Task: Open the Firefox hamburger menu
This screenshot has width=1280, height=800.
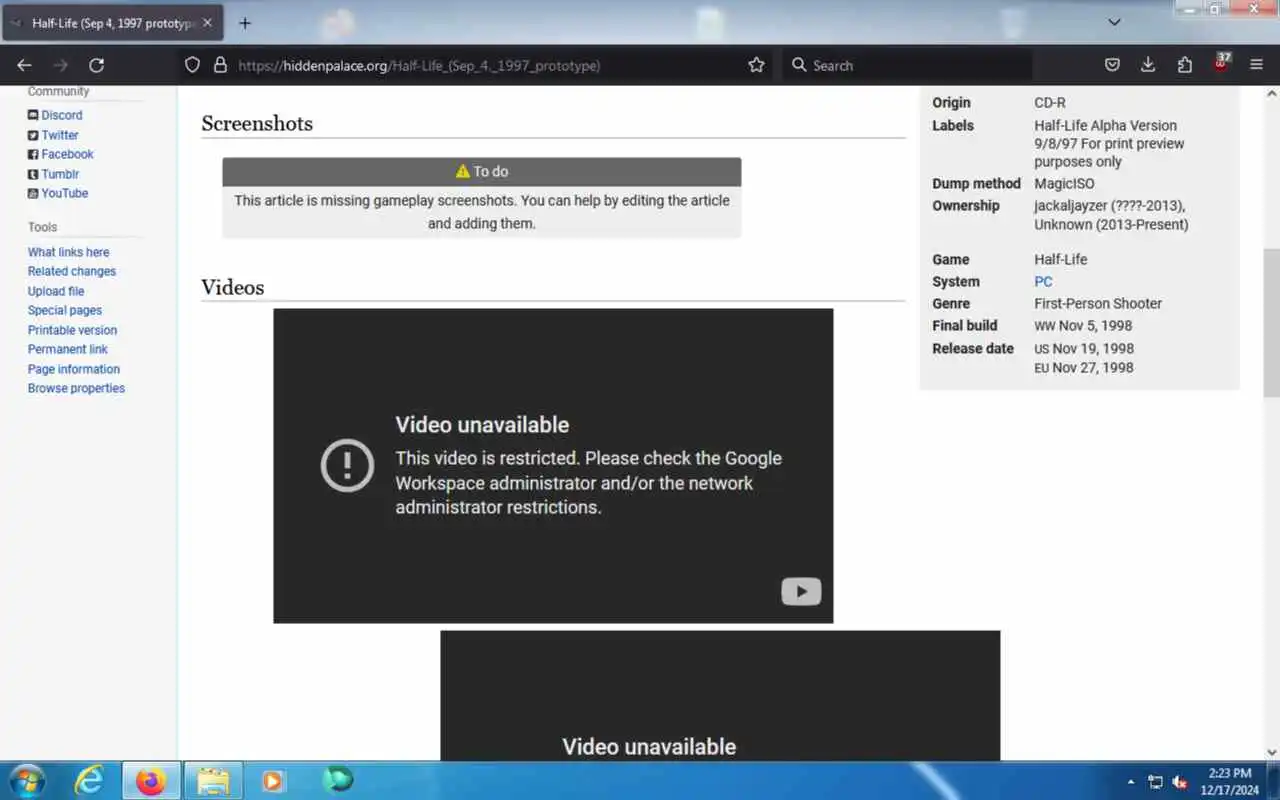Action: click(x=1257, y=65)
